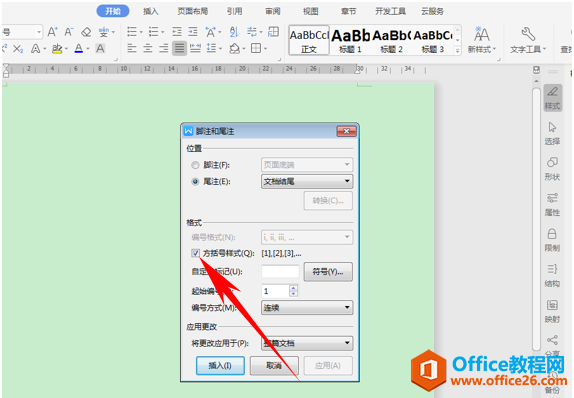Apply distributed alignment

[195, 48]
